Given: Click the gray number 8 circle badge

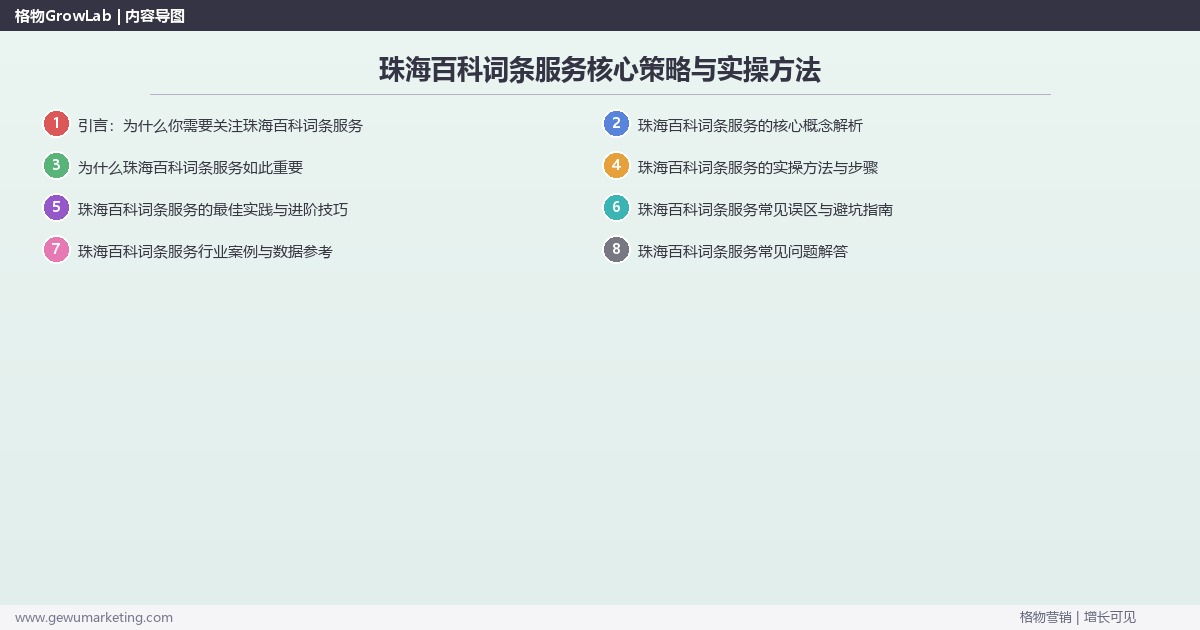Looking at the screenshot, I should (616, 250).
